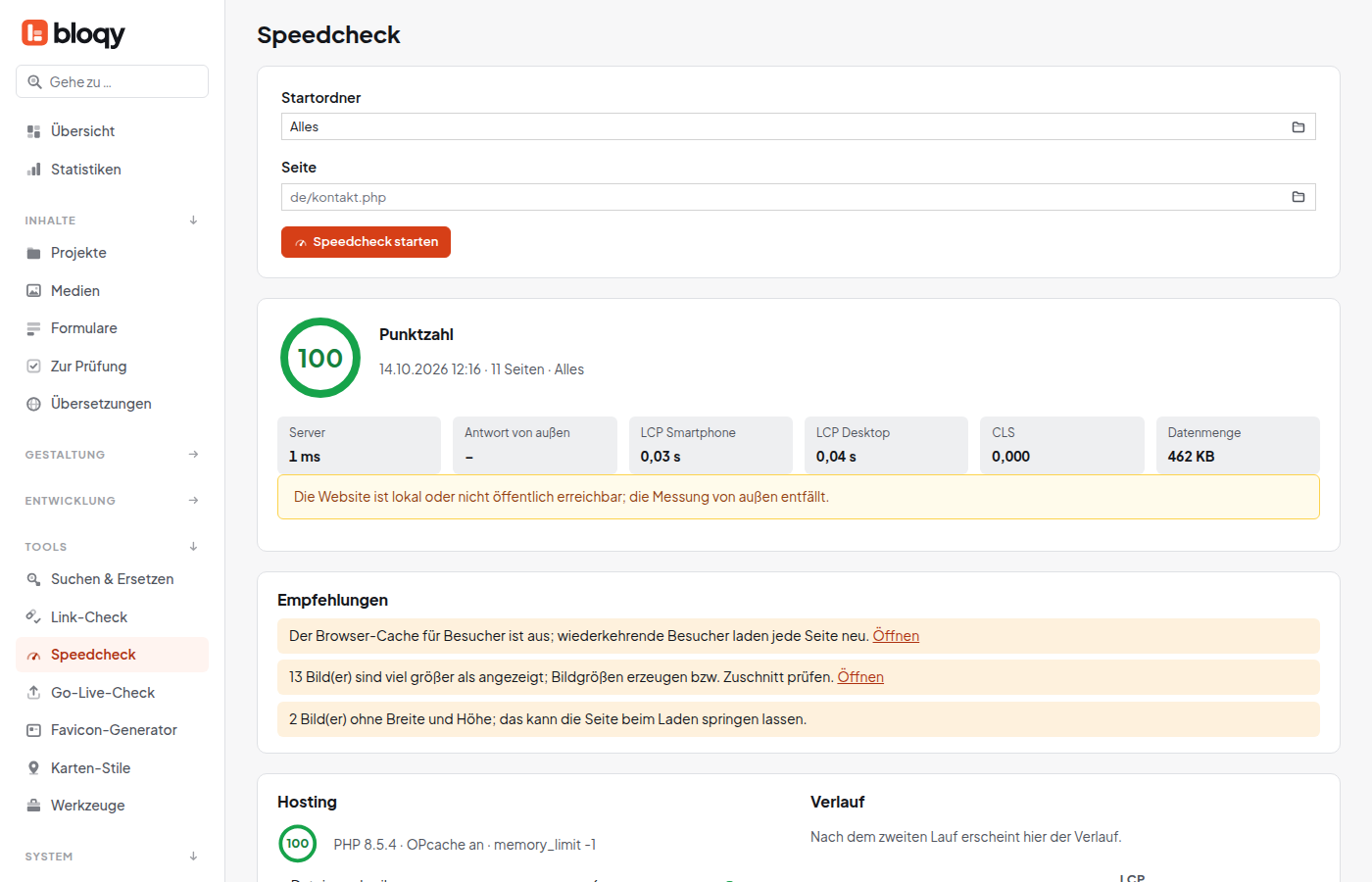This screenshot has width=1372, height=882.
Task: Click the 2 Bild(er) ohne Breite recommendation
Action: click(x=799, y=719)
